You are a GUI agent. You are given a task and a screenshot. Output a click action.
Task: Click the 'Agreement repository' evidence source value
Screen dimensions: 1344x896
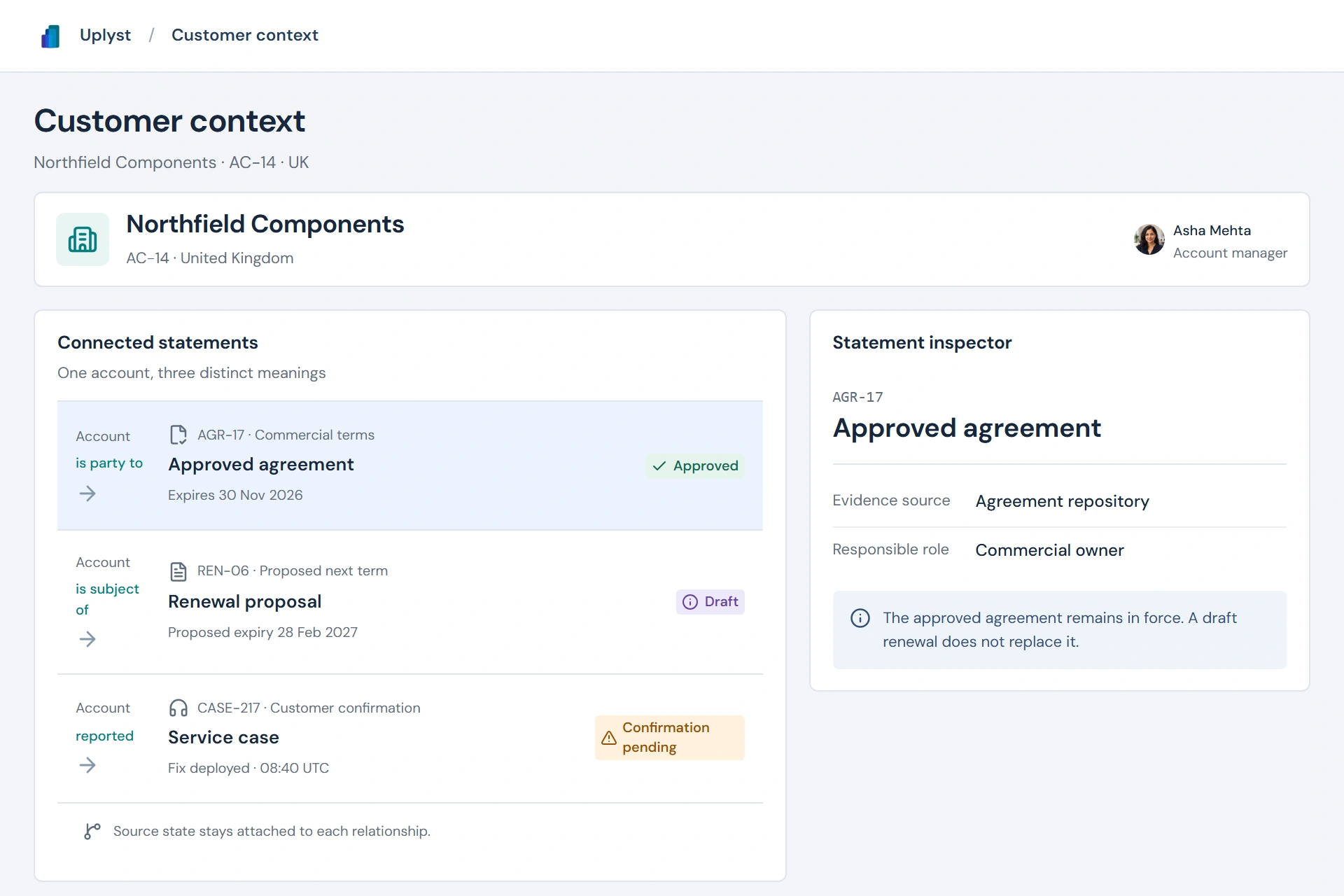click(x=1062, y=501)
